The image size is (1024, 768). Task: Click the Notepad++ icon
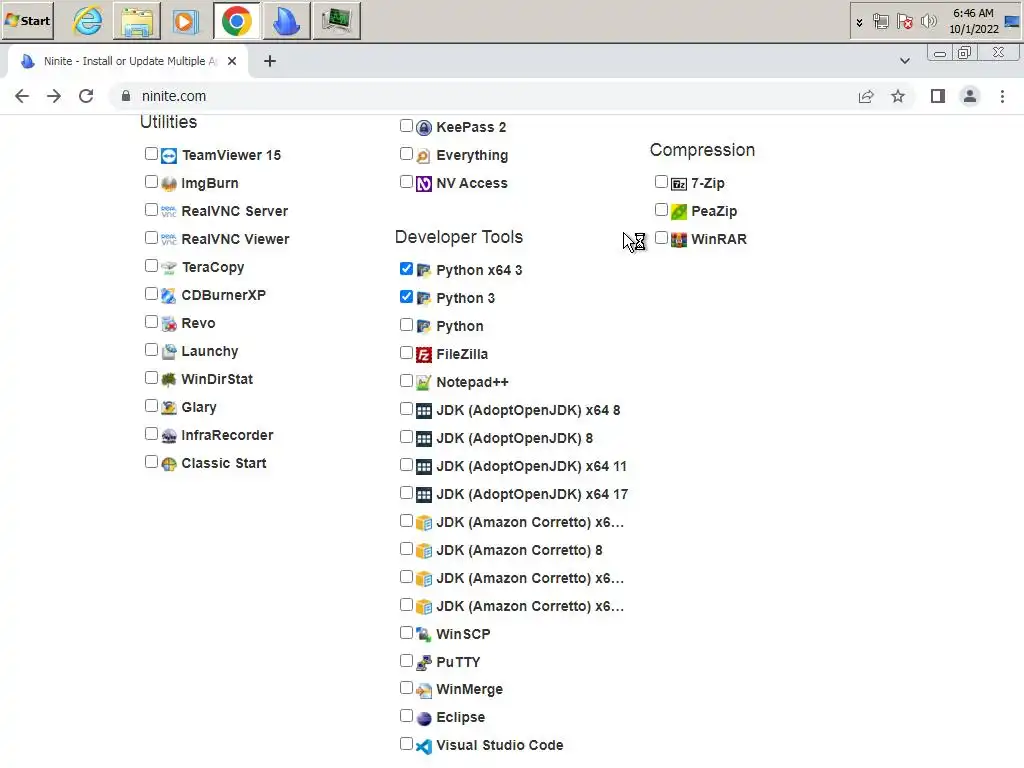424,383
